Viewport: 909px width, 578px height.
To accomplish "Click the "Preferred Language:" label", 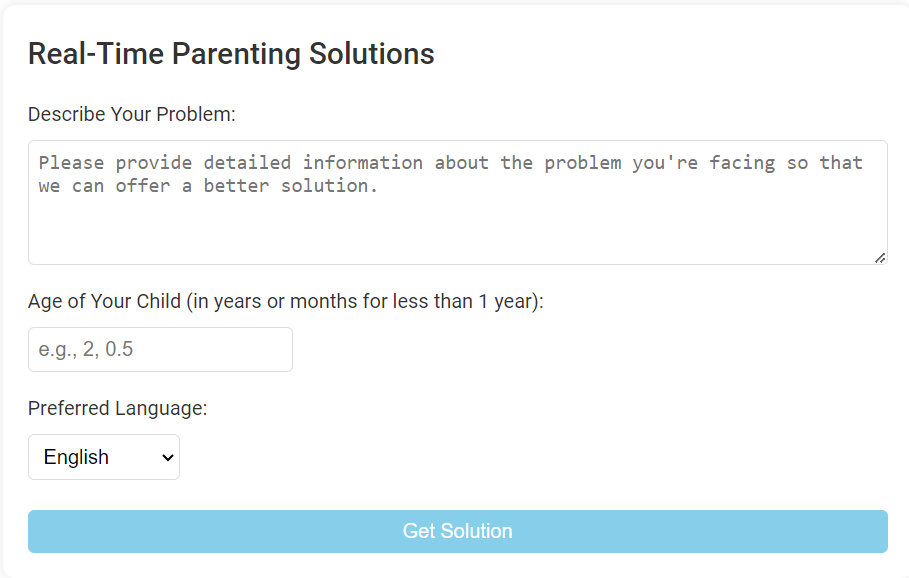I will pyautogui.click(x=117, y=408).
